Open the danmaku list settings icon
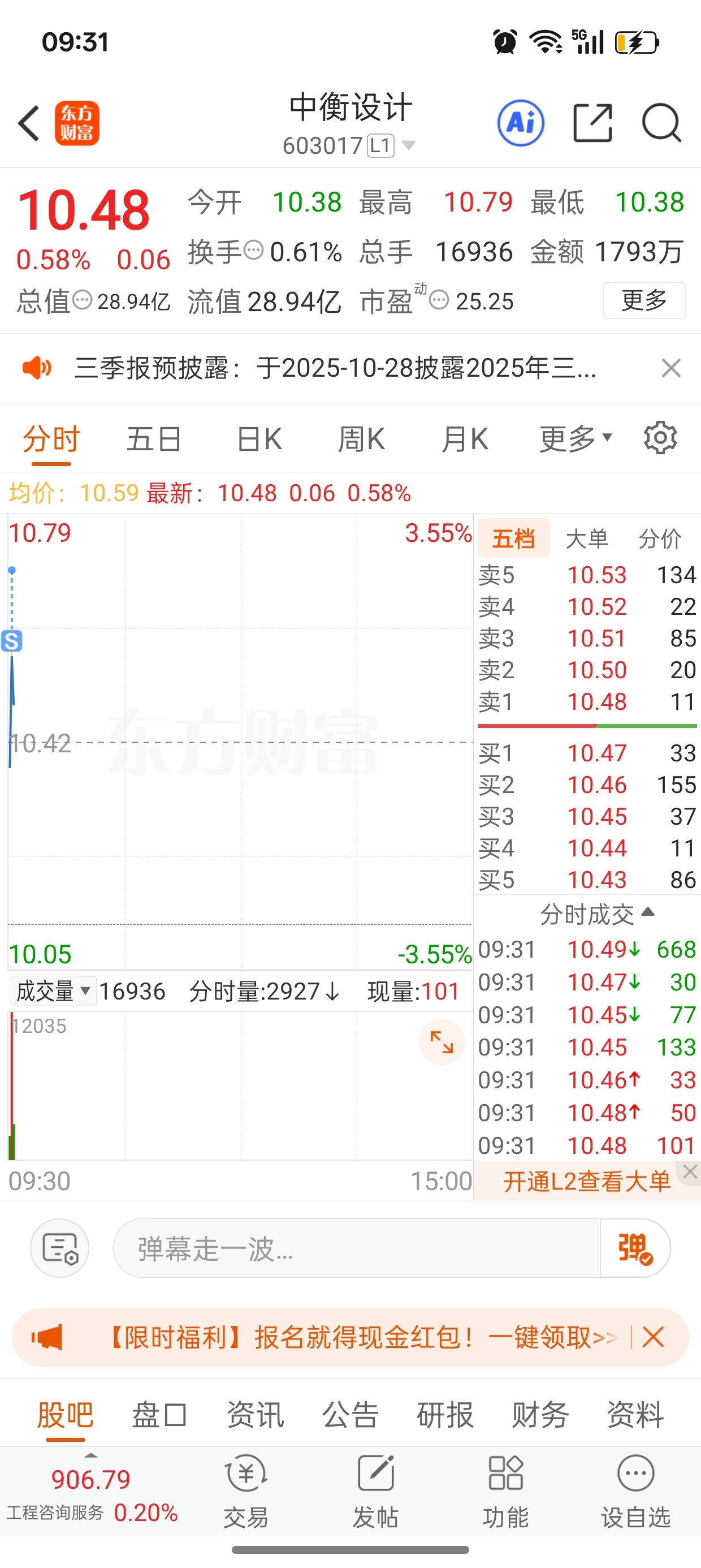 pyautogui.click(x=59, y=1248)
